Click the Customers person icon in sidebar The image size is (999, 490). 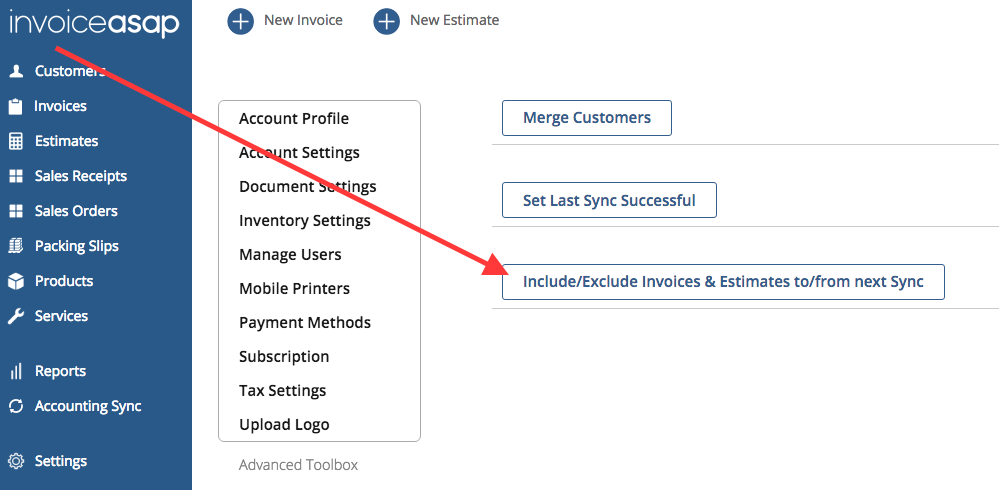coord(15,71)
